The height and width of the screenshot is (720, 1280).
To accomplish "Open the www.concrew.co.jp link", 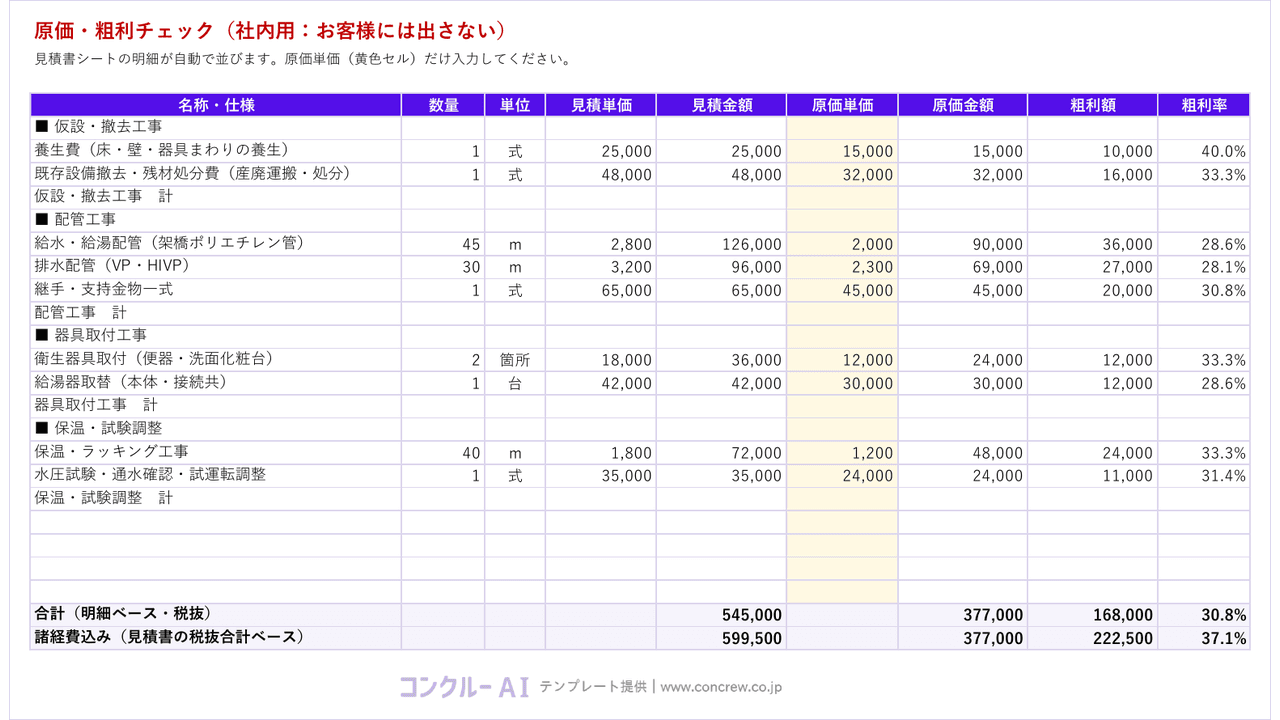I will coord(721,687).
